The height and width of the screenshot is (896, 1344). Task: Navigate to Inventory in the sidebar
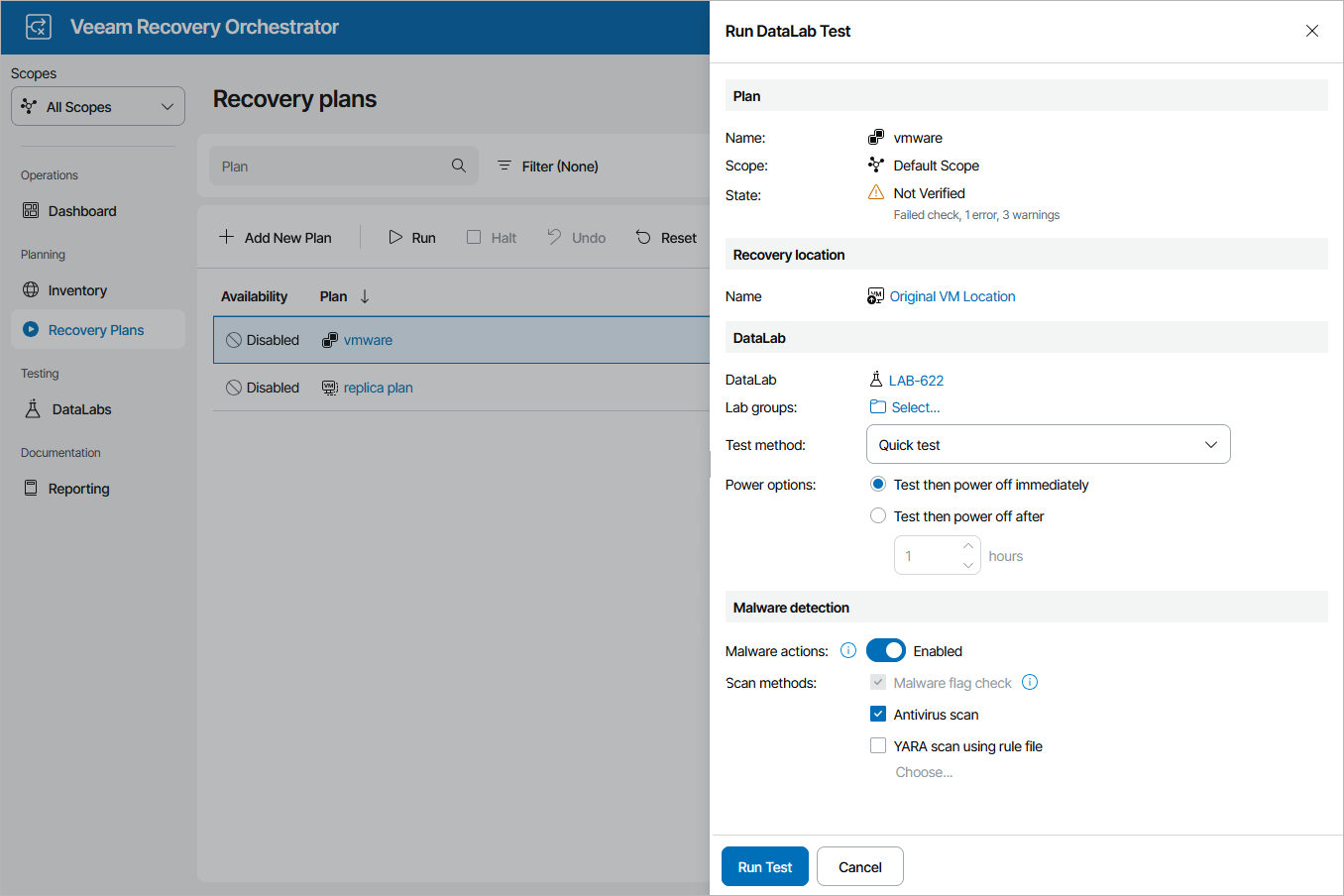[x=75, y=289]
